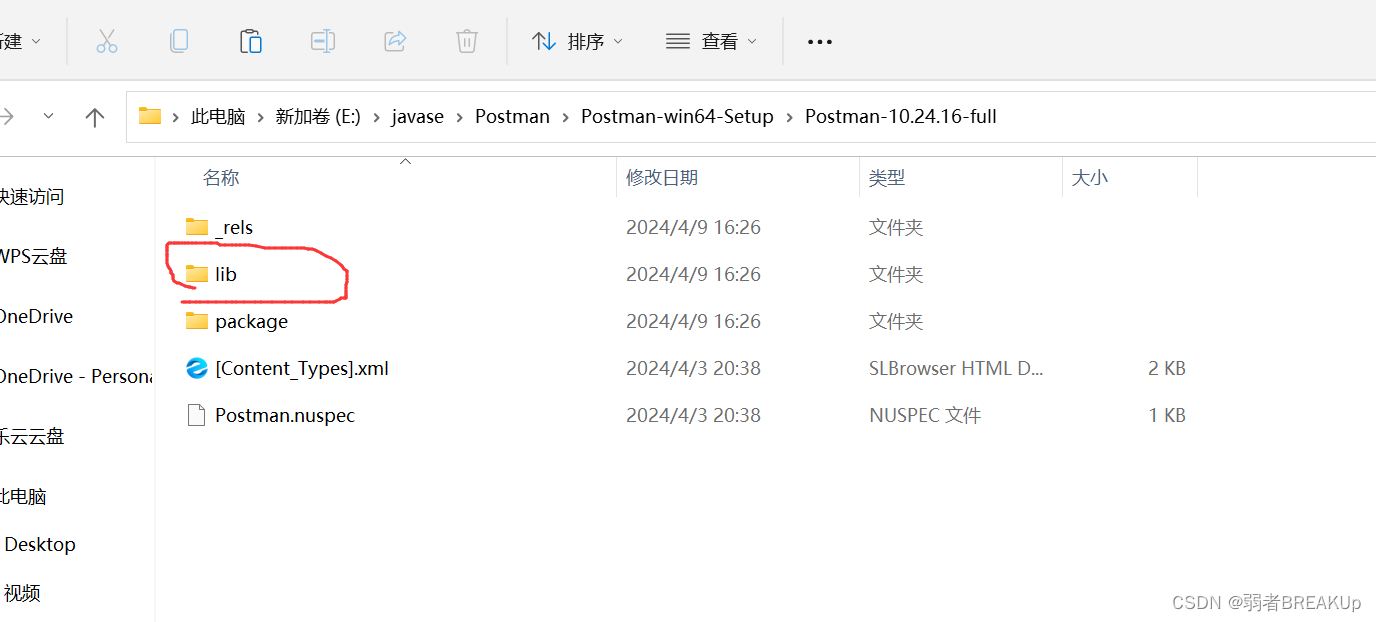1376x622 pixels.
Task: Click Postman-10.24.16-full breadcrumb
Action: click(x=901, y=117)
